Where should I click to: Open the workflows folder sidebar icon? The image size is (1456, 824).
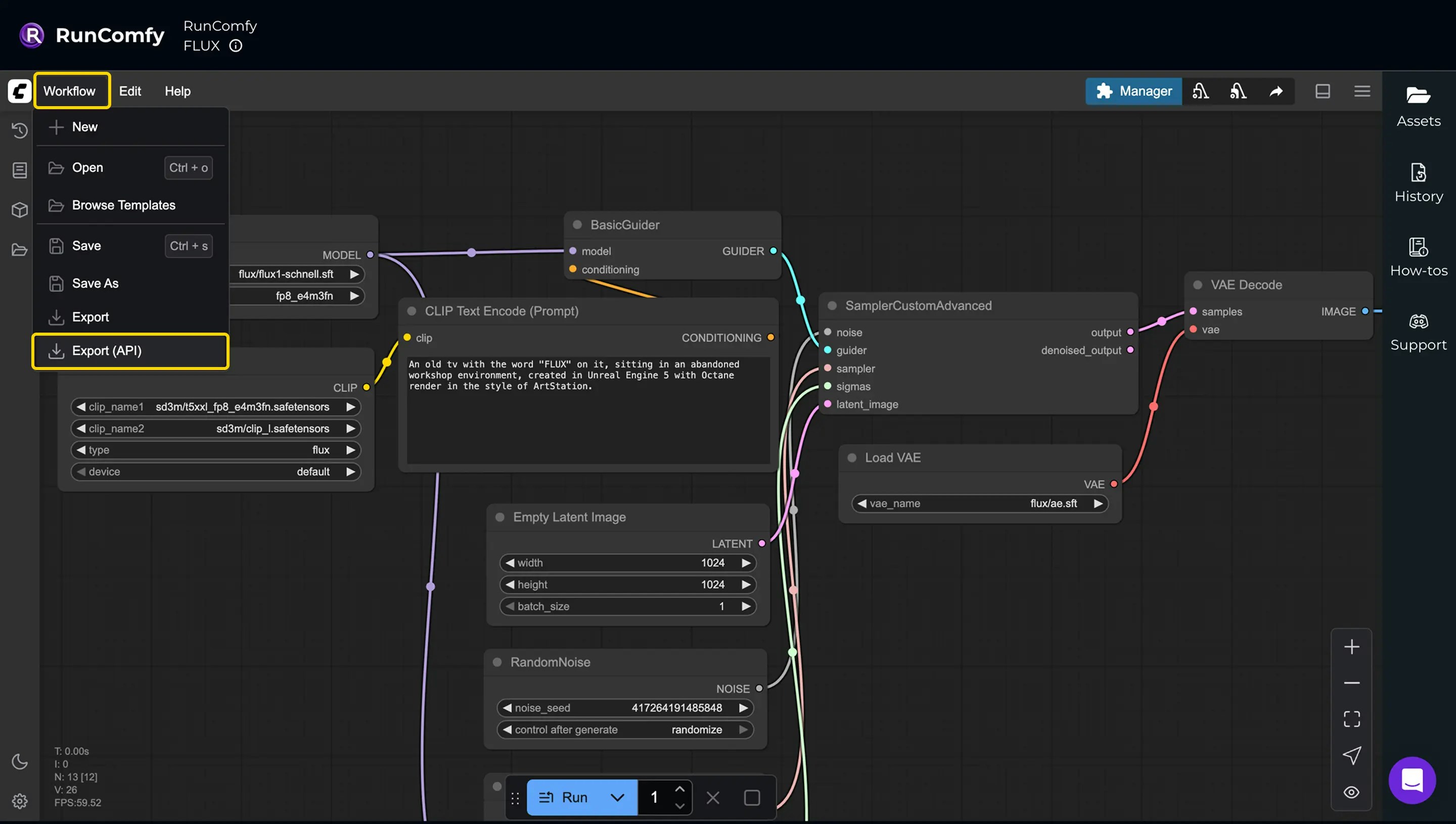point(20,250)
